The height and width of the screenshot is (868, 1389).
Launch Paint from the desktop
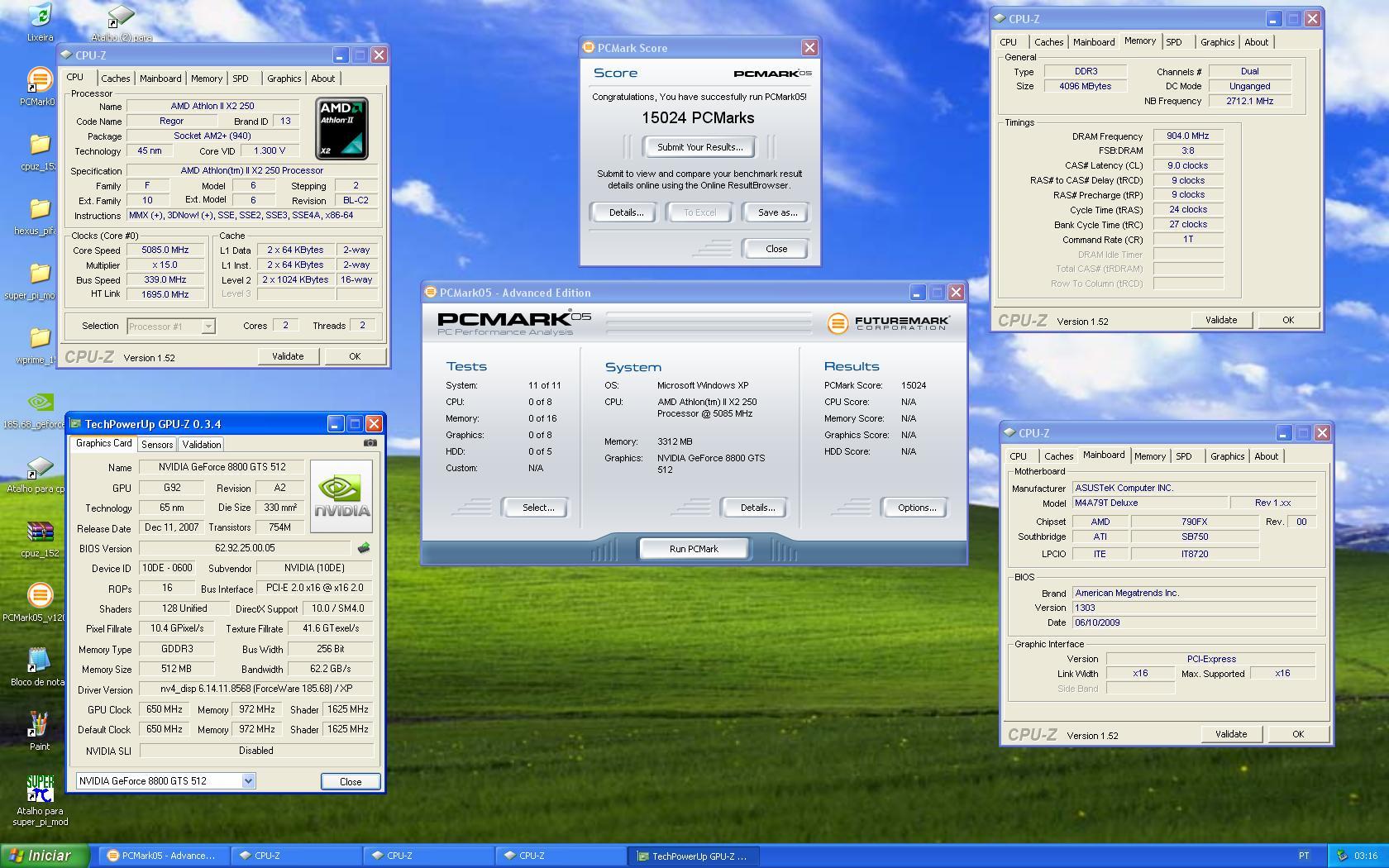click(39, 724)
